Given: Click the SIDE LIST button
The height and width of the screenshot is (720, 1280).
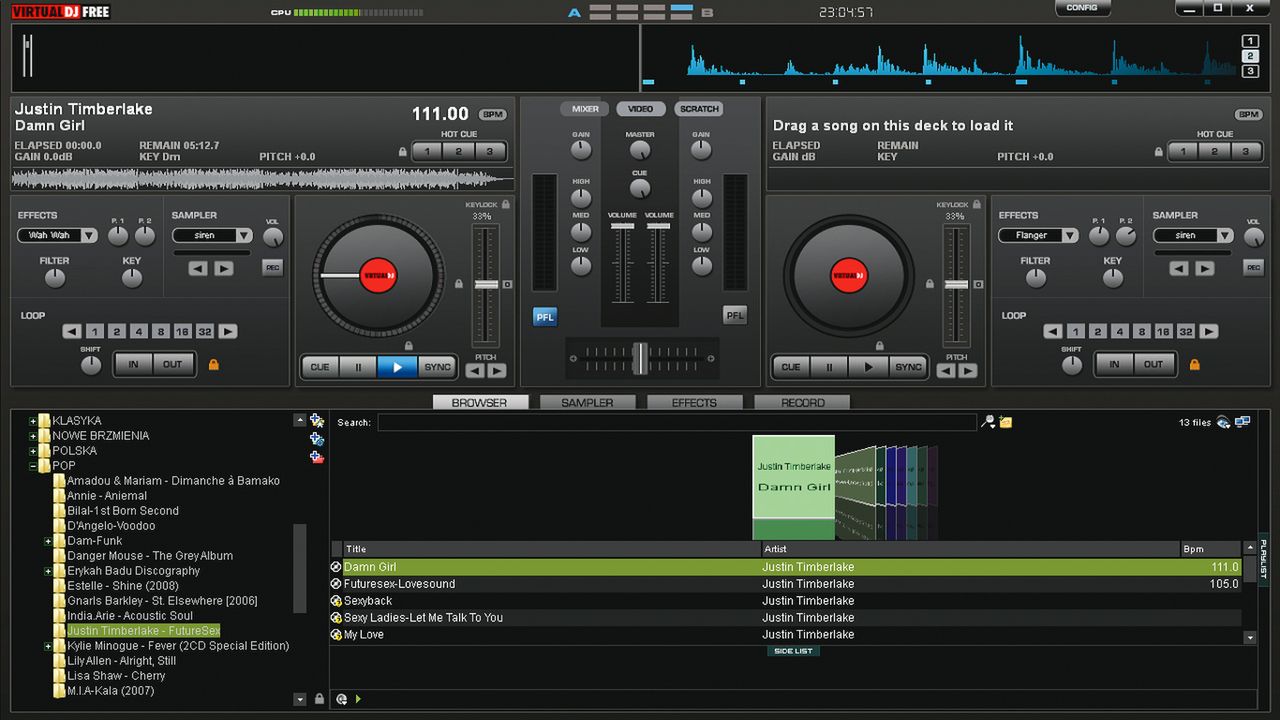Looking at the screenshot, I should pyautogui.click(x=793, y=651).
